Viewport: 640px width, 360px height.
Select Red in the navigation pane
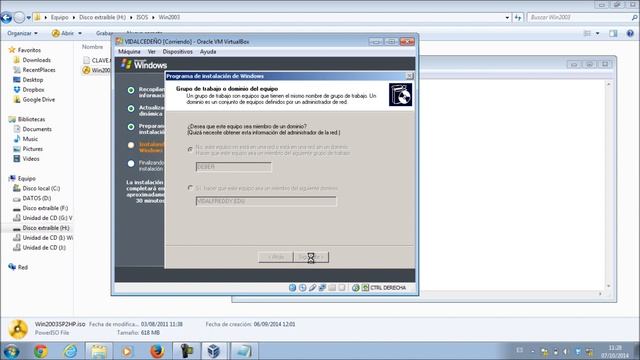tap(22, 267)
